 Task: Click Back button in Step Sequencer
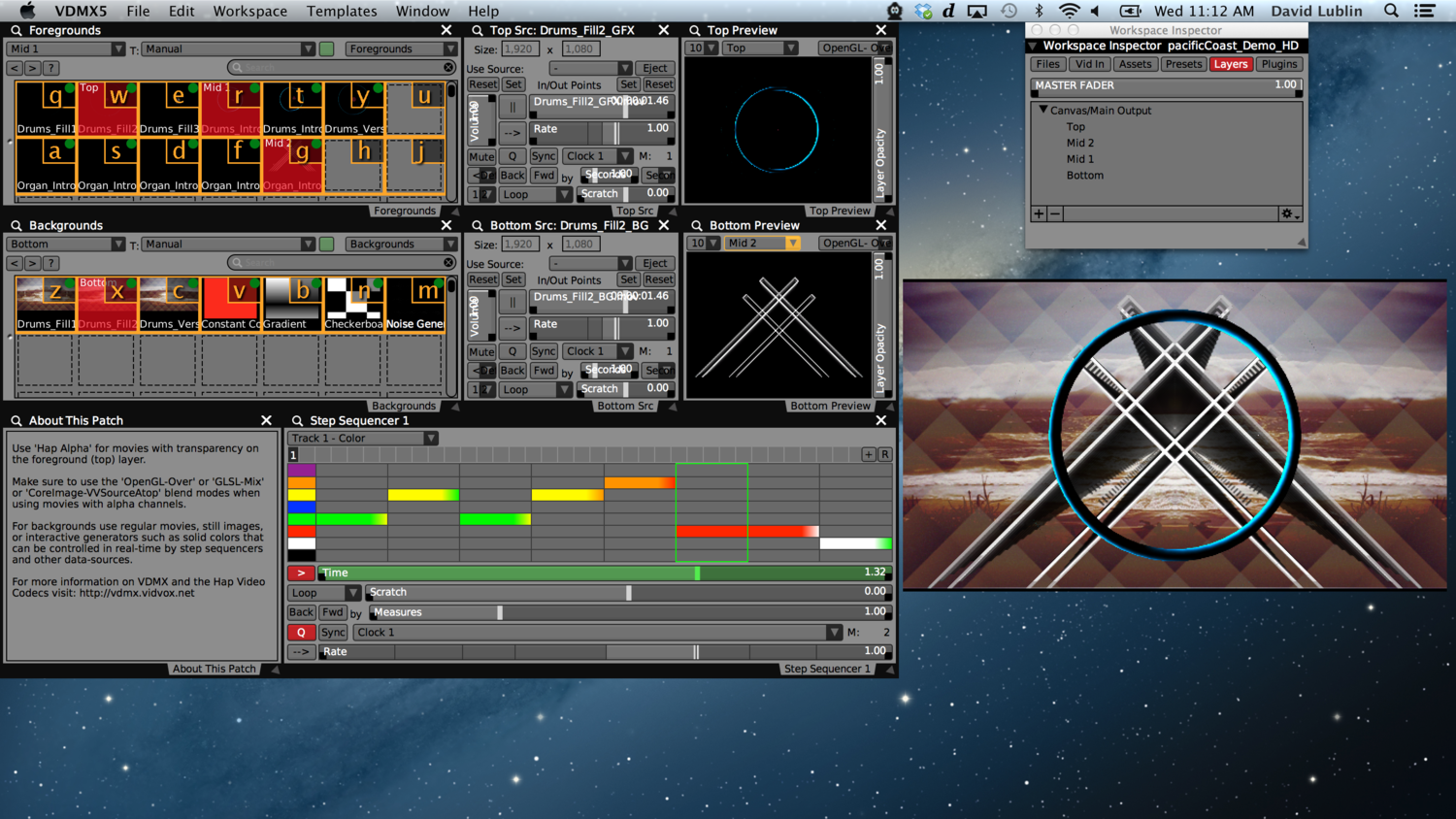pyautogui.click(x=301, y=613)
